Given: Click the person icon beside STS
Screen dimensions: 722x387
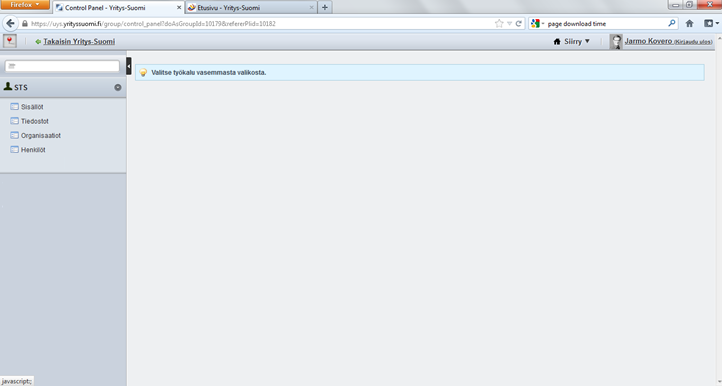Looking at the screenshot, I should pos(7,86).
